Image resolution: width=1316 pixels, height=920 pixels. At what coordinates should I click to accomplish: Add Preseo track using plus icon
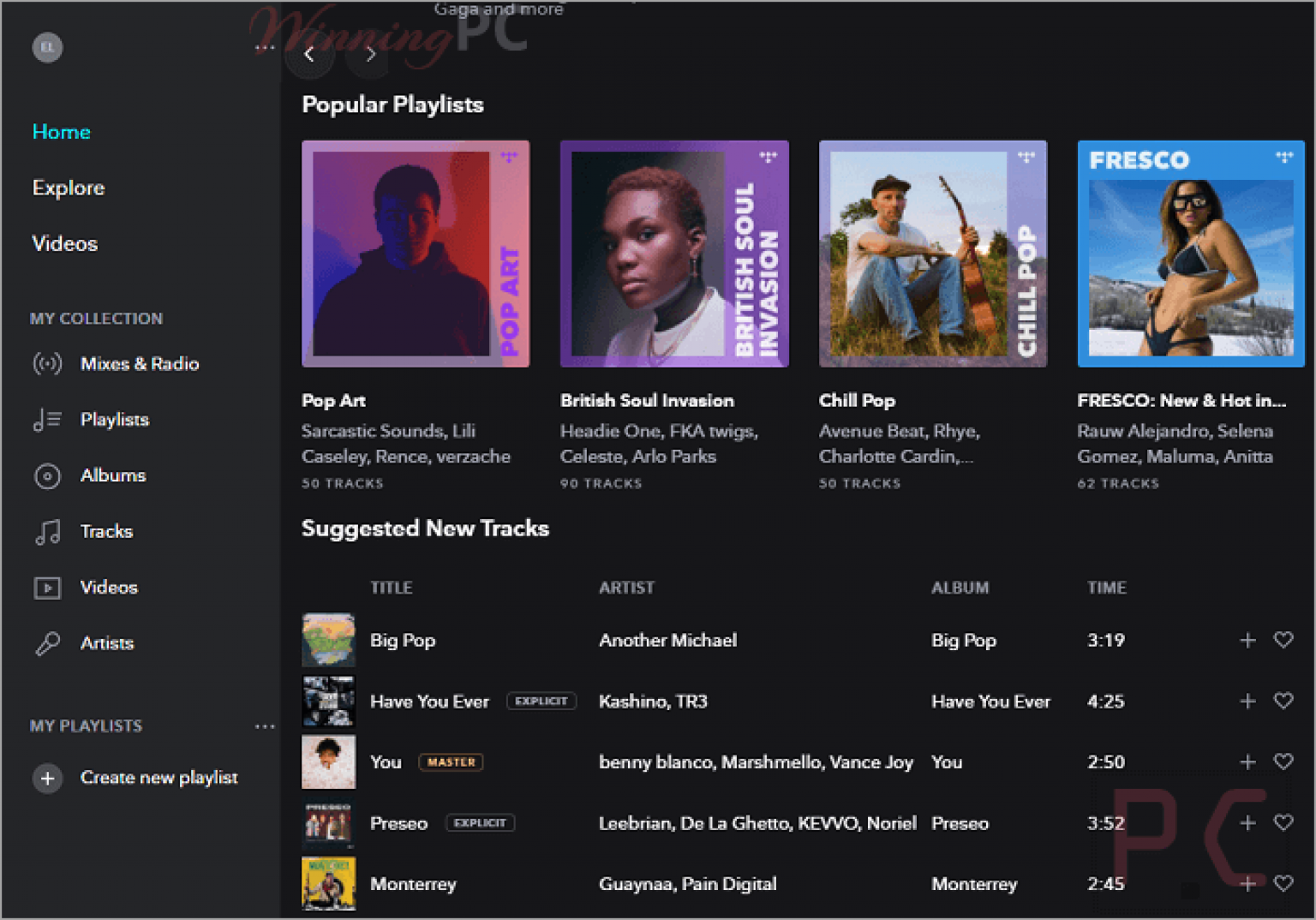[x=1247, y=822]
